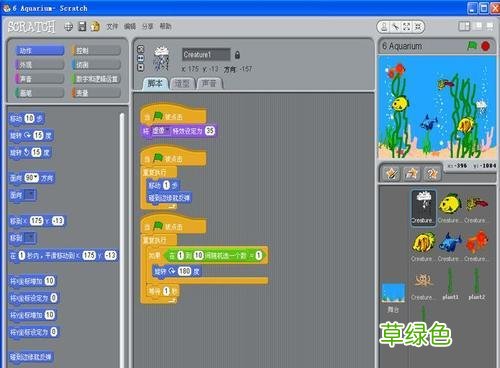Select the jellyfish Creature1 sprite thumbnail
Screen dimensions: 500x368
tap(423, 208)
